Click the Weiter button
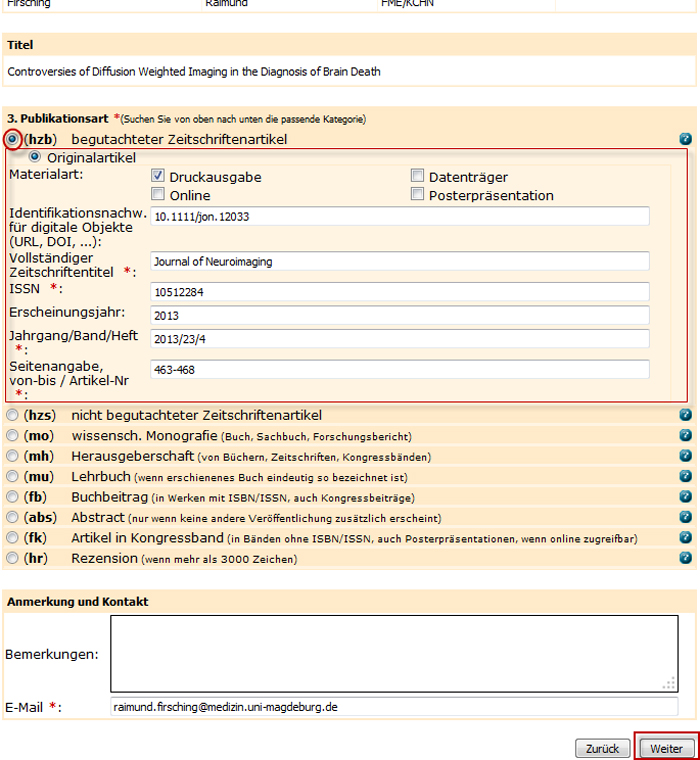700x760 pixels. [x=667, y=748]
